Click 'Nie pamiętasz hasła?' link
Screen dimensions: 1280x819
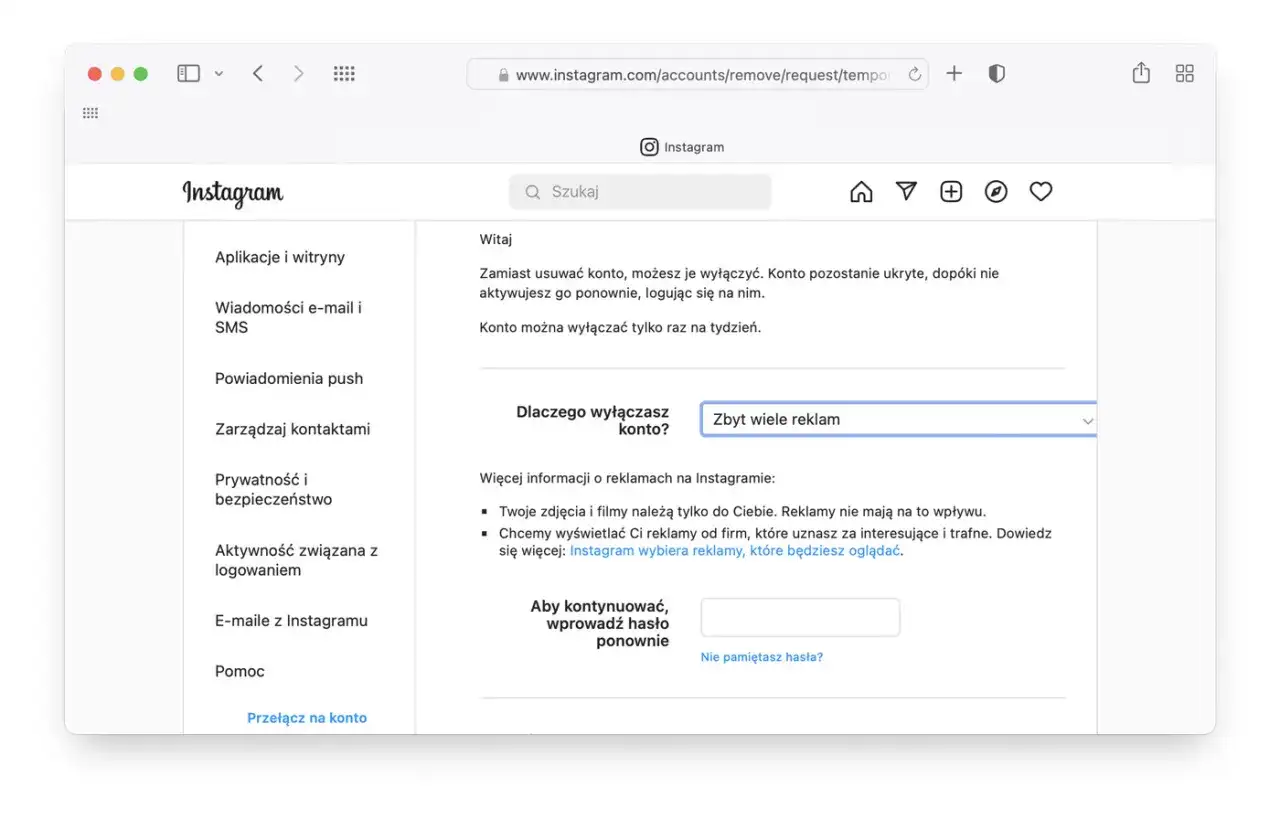pos(762,658)
